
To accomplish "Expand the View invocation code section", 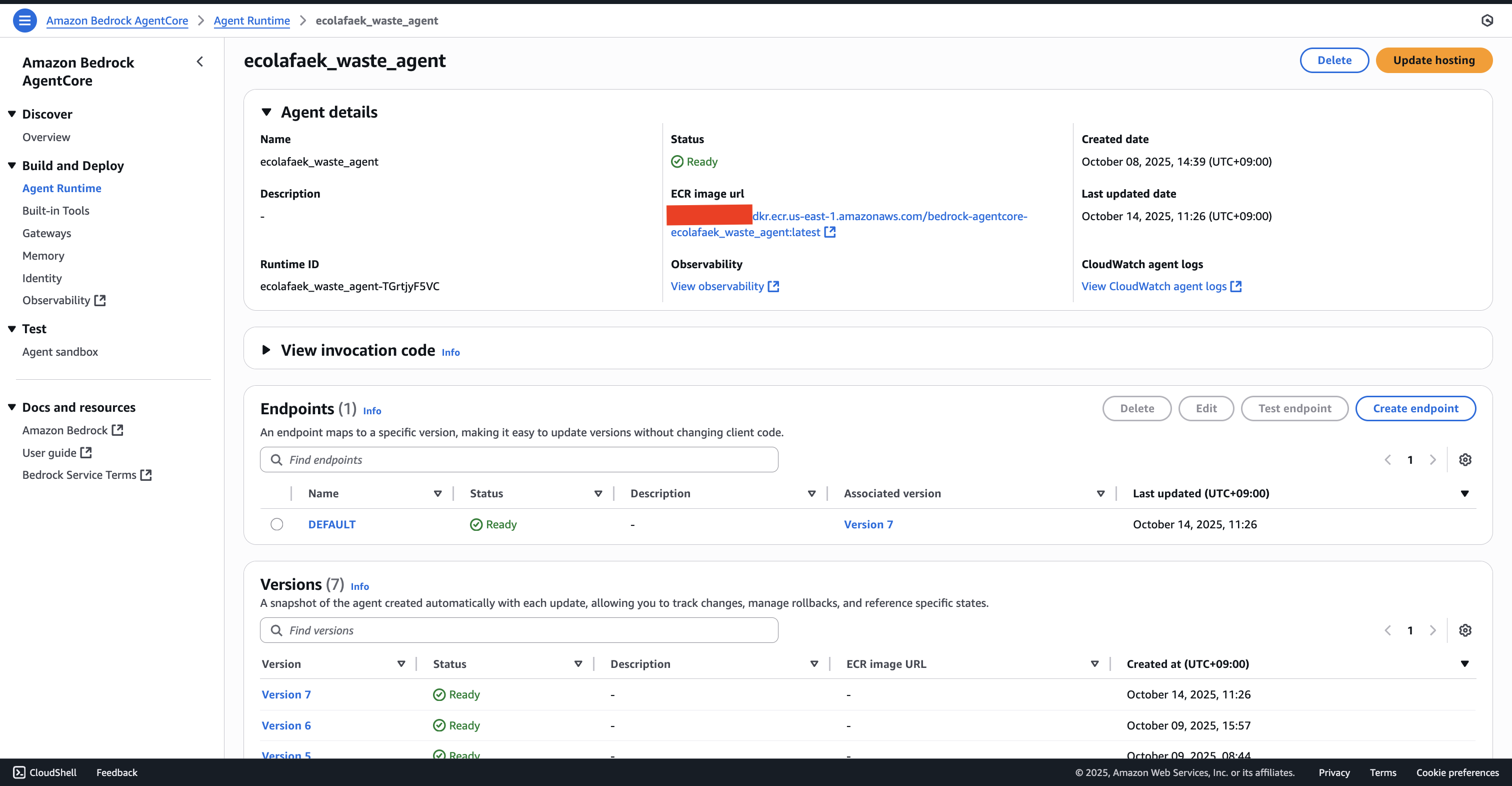I will 267,350.
